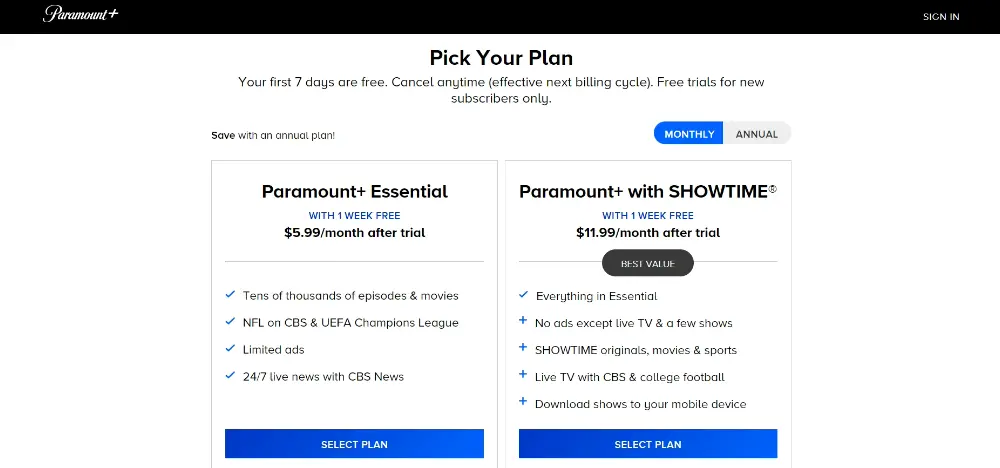This screenshot has height=468, width=1000.
Task: Click checkmark beside Everything in Essential
Action: (x=524, y=295)
